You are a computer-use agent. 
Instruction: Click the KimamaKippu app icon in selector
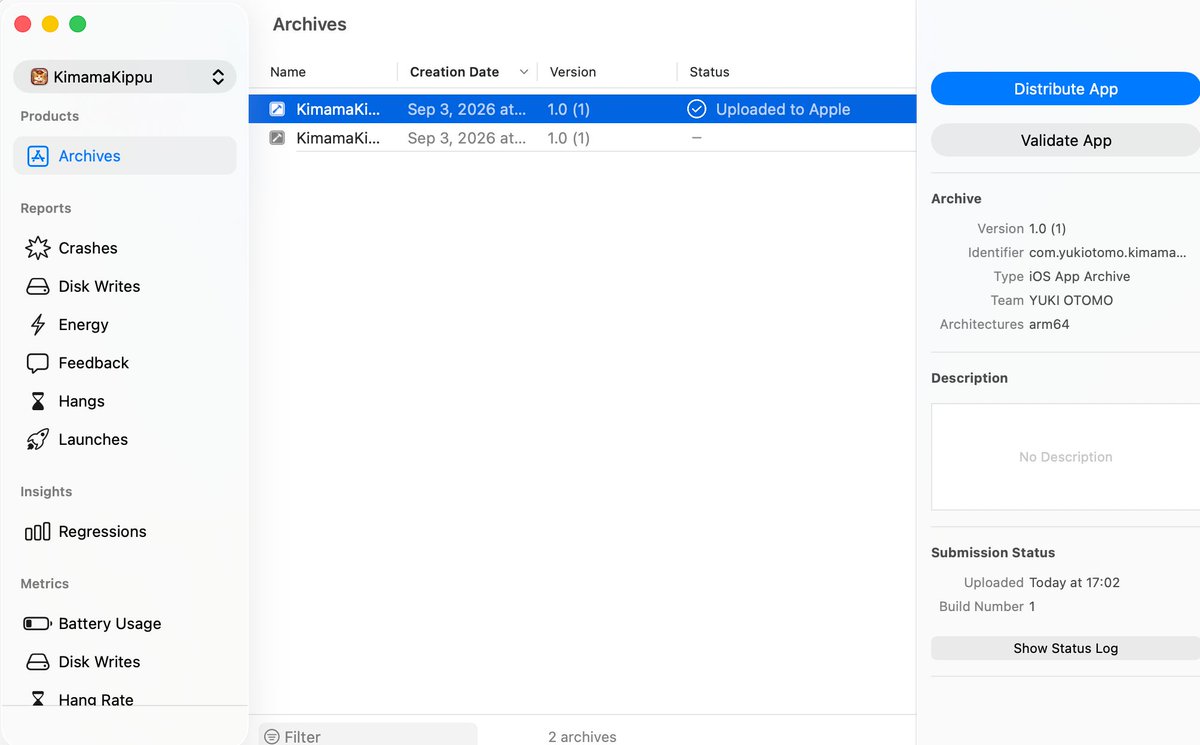coord(40,77)
